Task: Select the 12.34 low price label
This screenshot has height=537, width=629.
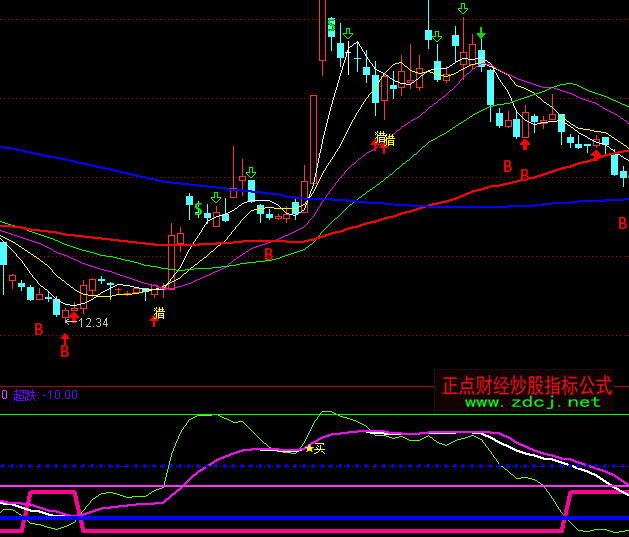Action: (92, 323)
